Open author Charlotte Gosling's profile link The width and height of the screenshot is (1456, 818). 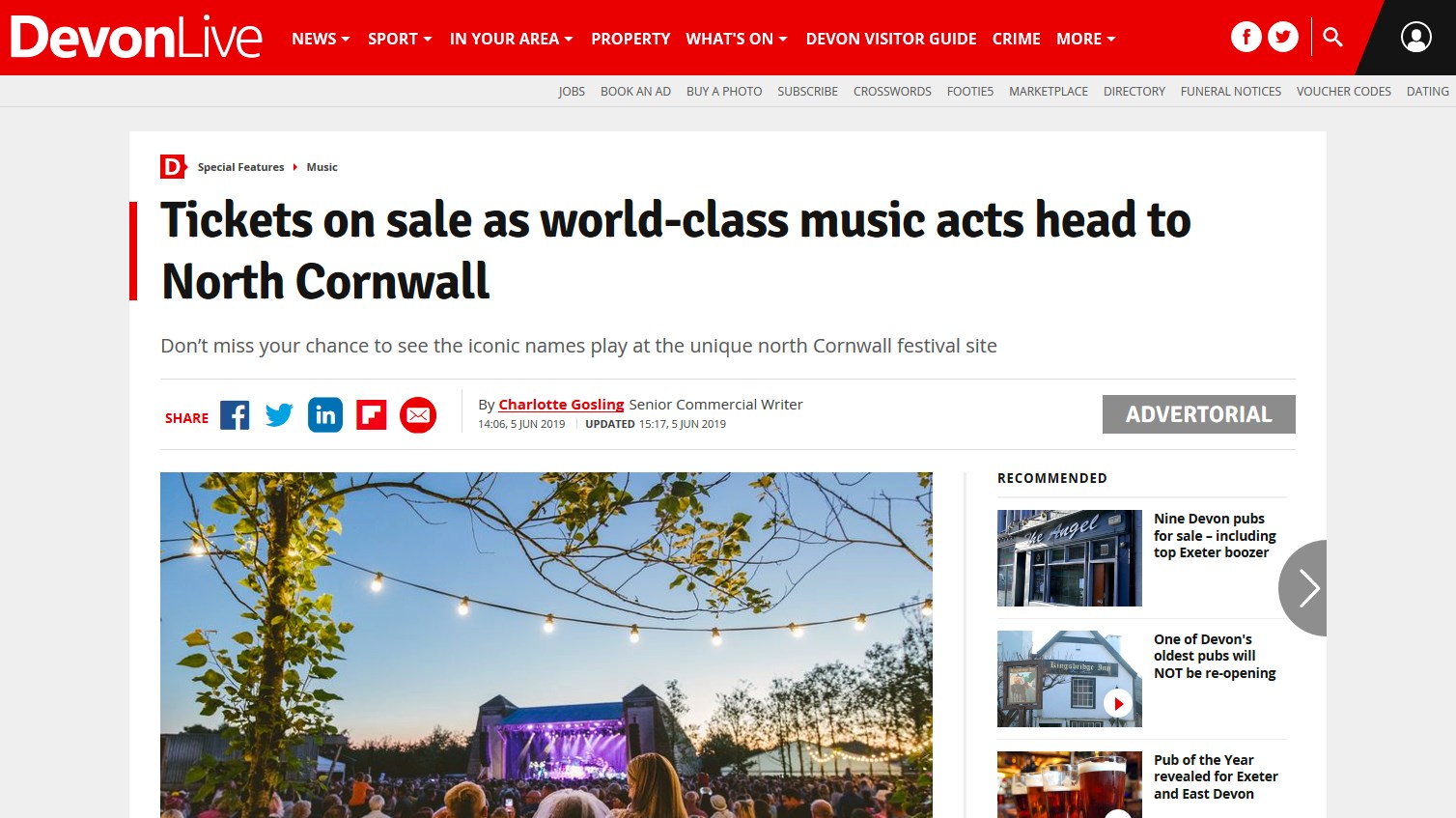[x=561, y=405]
